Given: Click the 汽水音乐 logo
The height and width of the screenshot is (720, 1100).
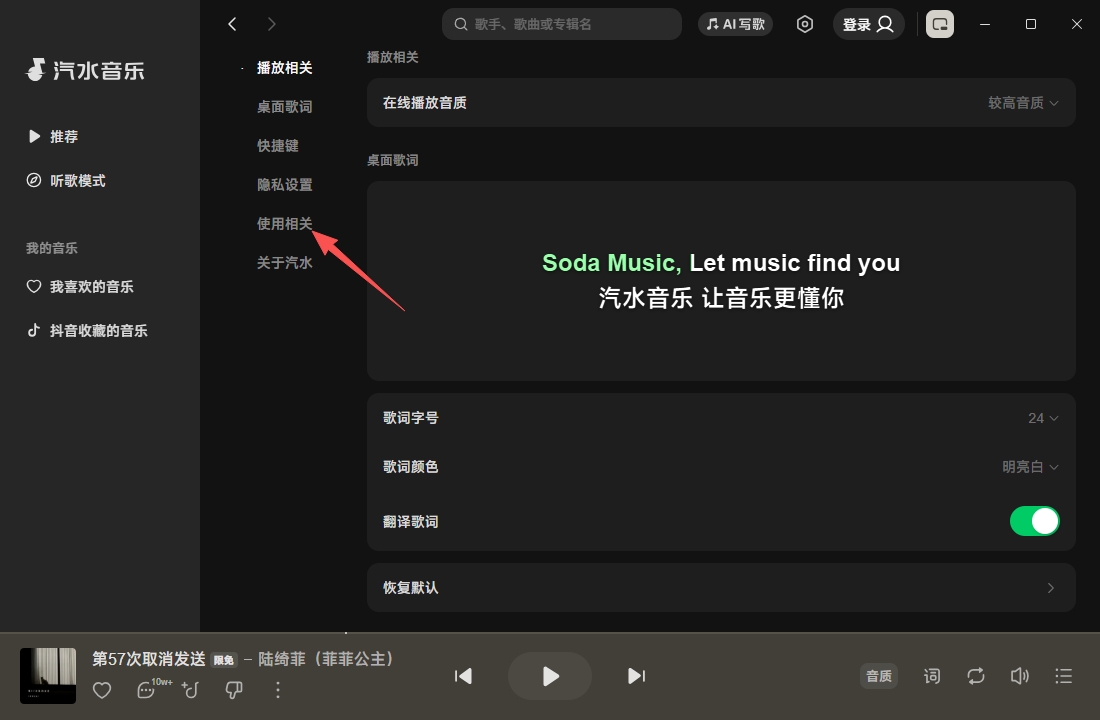Looking at the screenshot, I should point(85,70).
